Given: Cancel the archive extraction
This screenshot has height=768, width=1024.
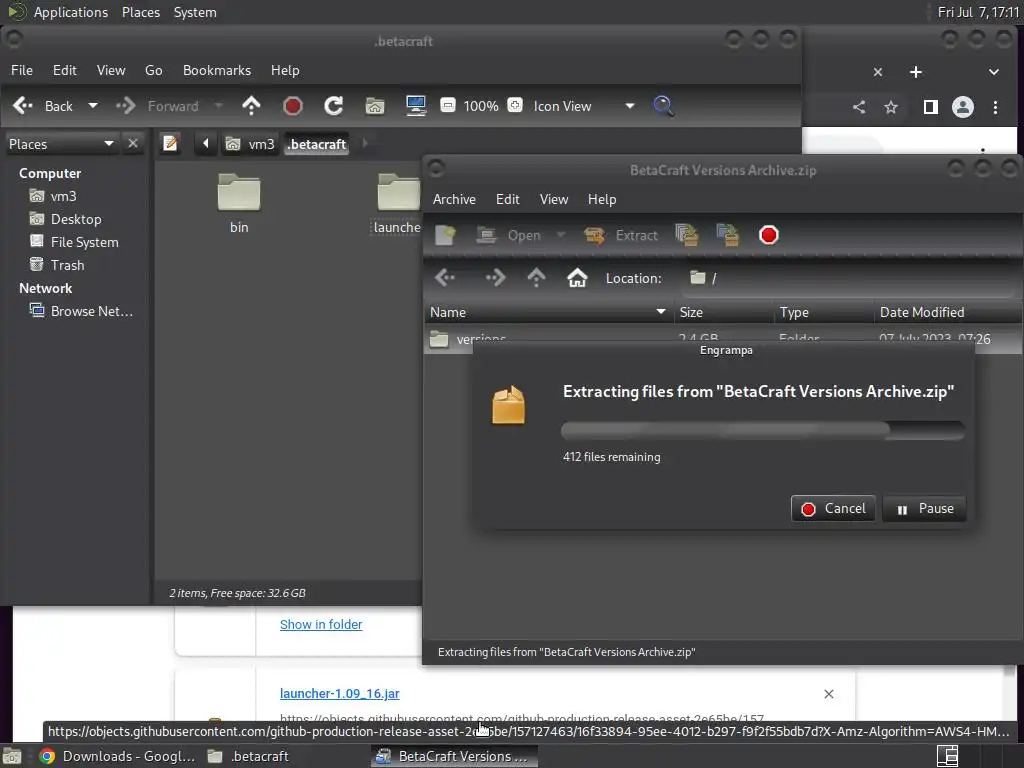Looking at the screenshot, I should pos(833,509).
